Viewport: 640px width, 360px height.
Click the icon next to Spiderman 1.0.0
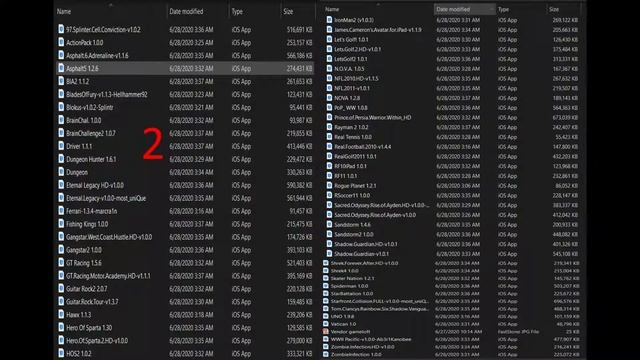point(326,286)
